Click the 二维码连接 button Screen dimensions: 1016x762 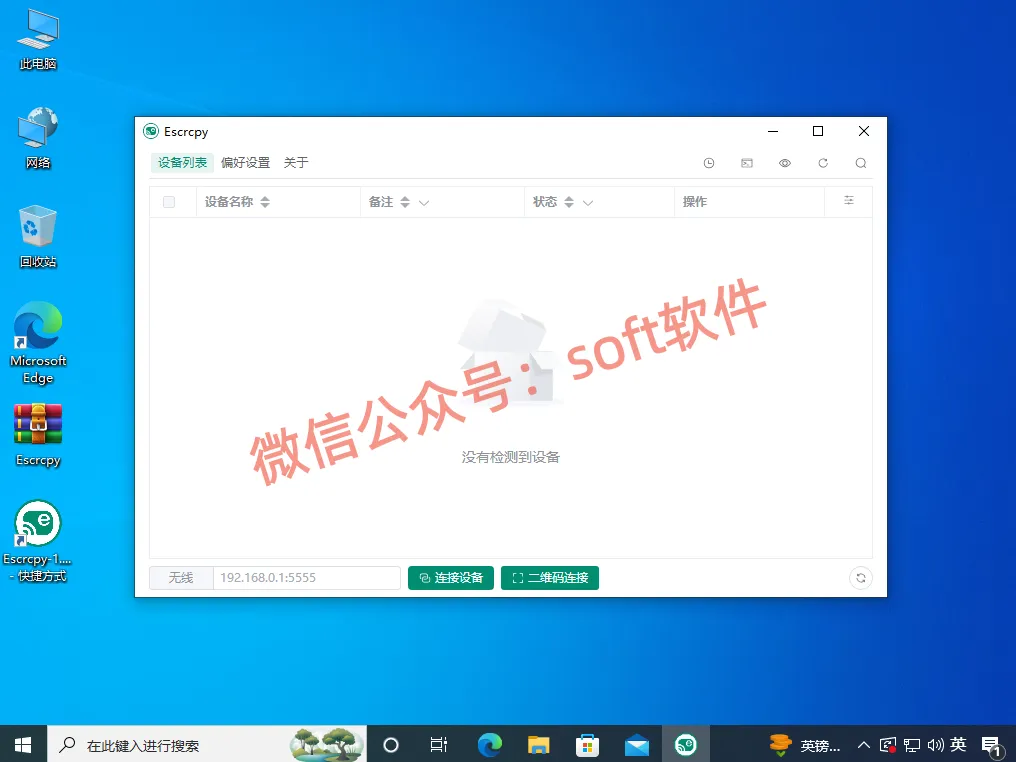coord(550,578)
